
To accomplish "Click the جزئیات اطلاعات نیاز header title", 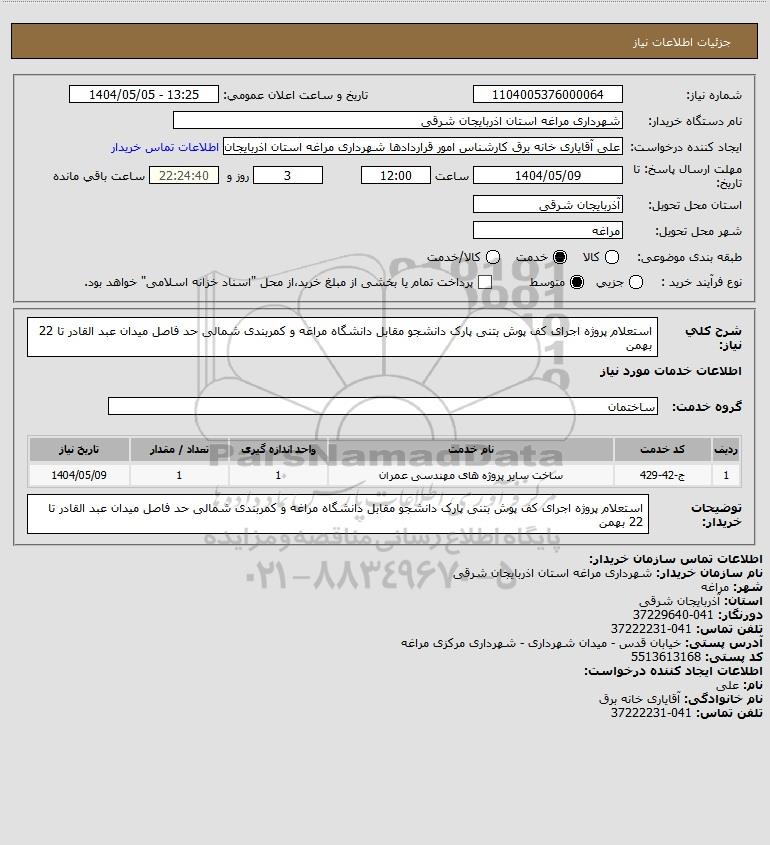I will pyautogui.click(x=682, y=42).
